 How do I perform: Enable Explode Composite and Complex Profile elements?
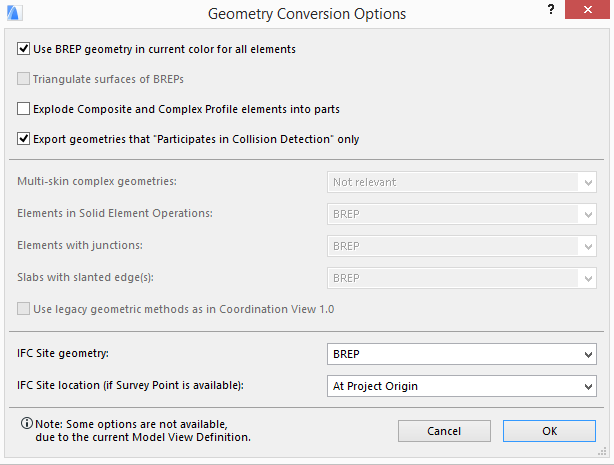24,109
